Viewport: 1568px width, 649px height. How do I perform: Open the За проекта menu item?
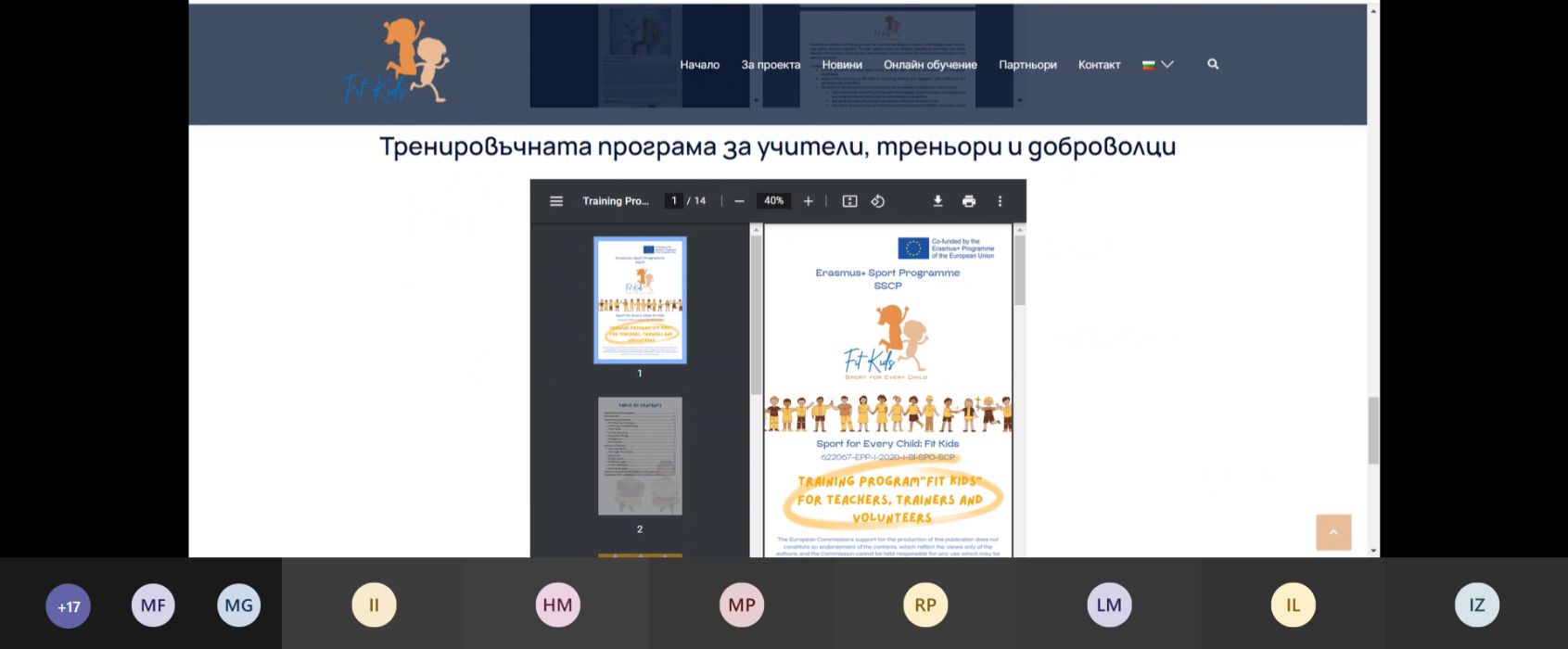(771, 65)
